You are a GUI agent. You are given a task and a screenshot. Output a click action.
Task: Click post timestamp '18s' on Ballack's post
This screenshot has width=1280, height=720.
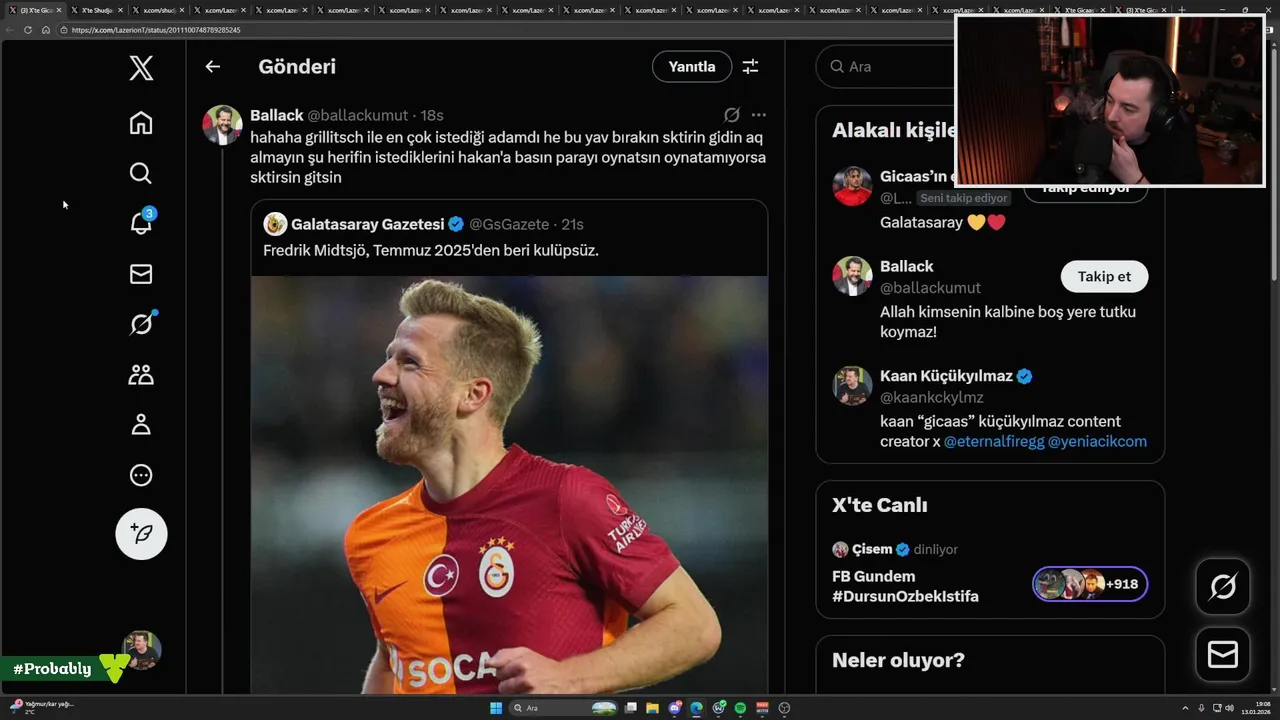(432, 115)
